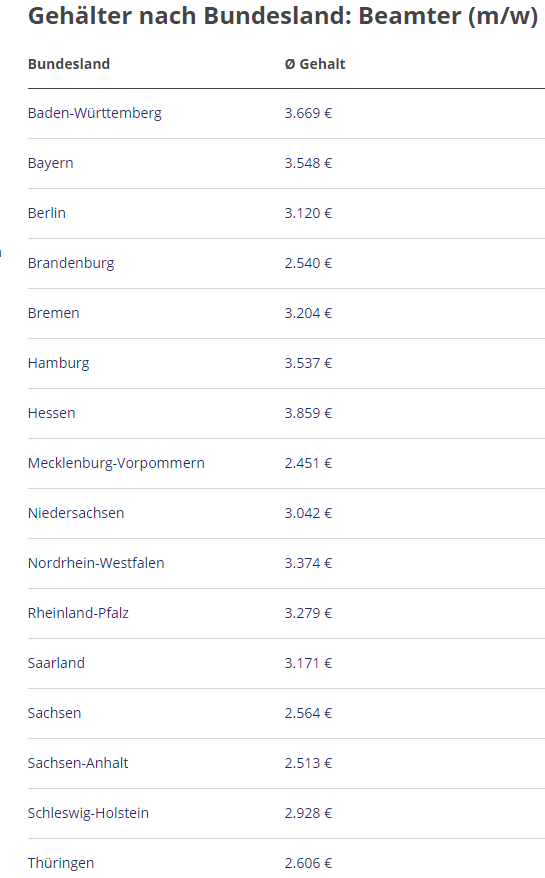This screenshot has height=878, width=545.
Task: Select the Niedersachsen entry
Action: point(76,513)
